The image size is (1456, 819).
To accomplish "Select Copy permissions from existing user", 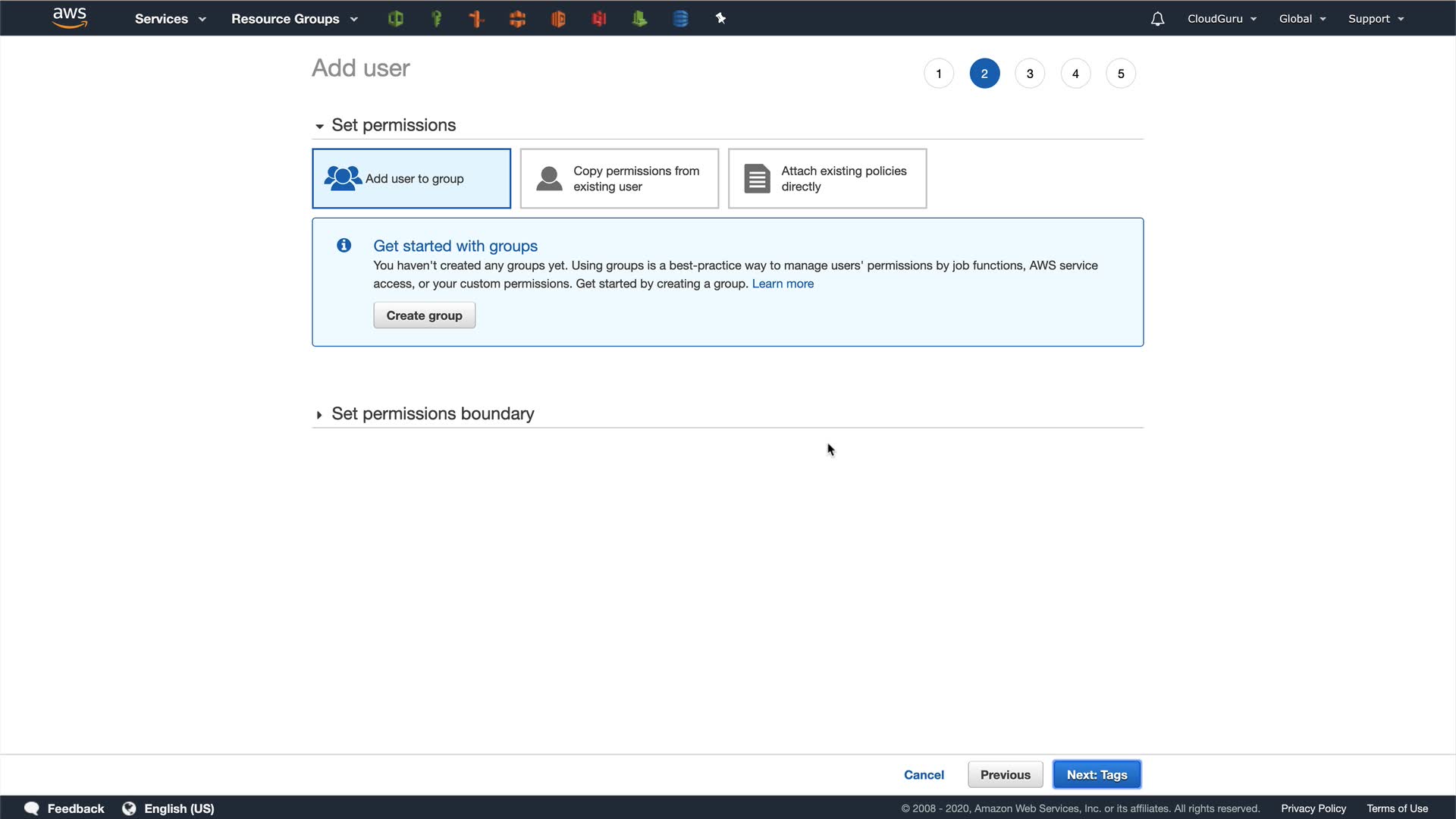I will (x=619, y=178).
